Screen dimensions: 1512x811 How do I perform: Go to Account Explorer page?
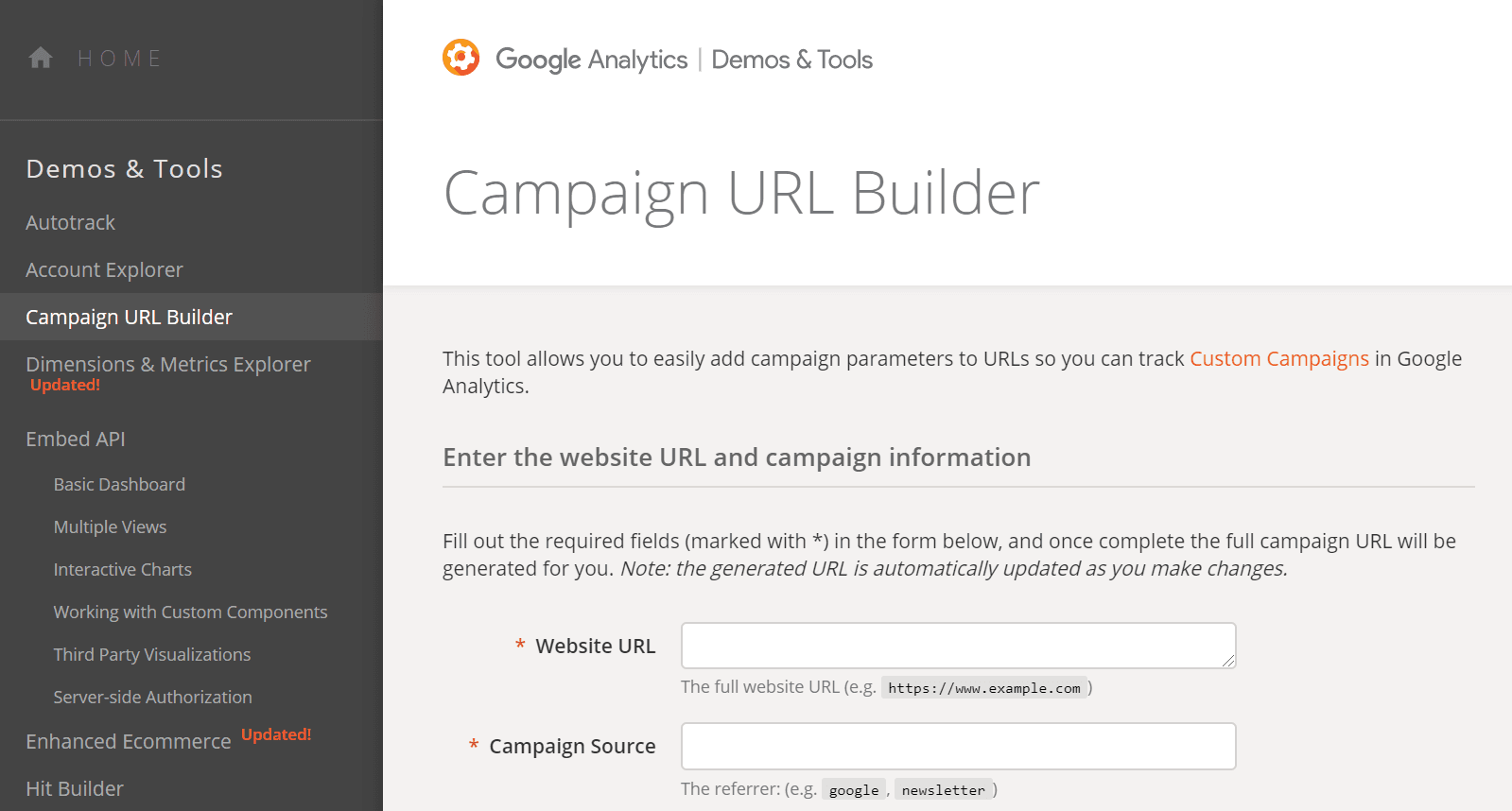104,270
